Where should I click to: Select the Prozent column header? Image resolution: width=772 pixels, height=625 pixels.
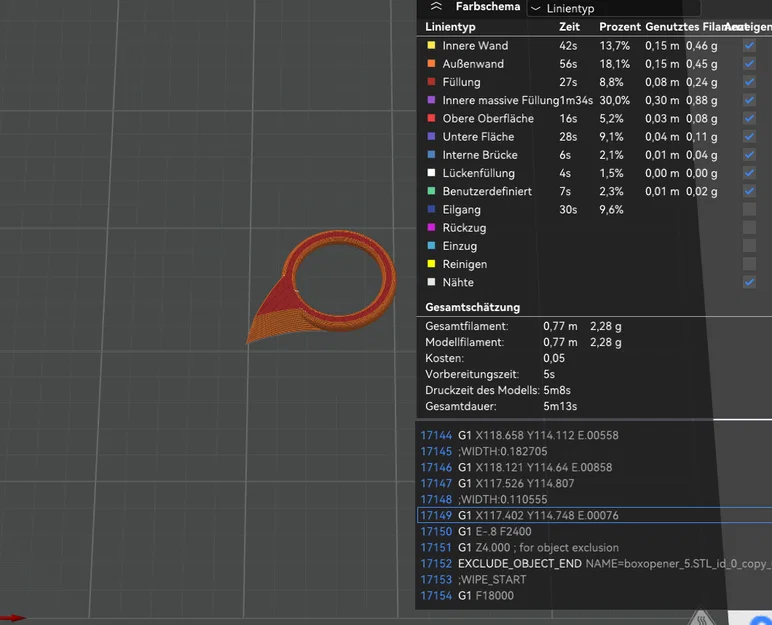(x=619, y=27)
